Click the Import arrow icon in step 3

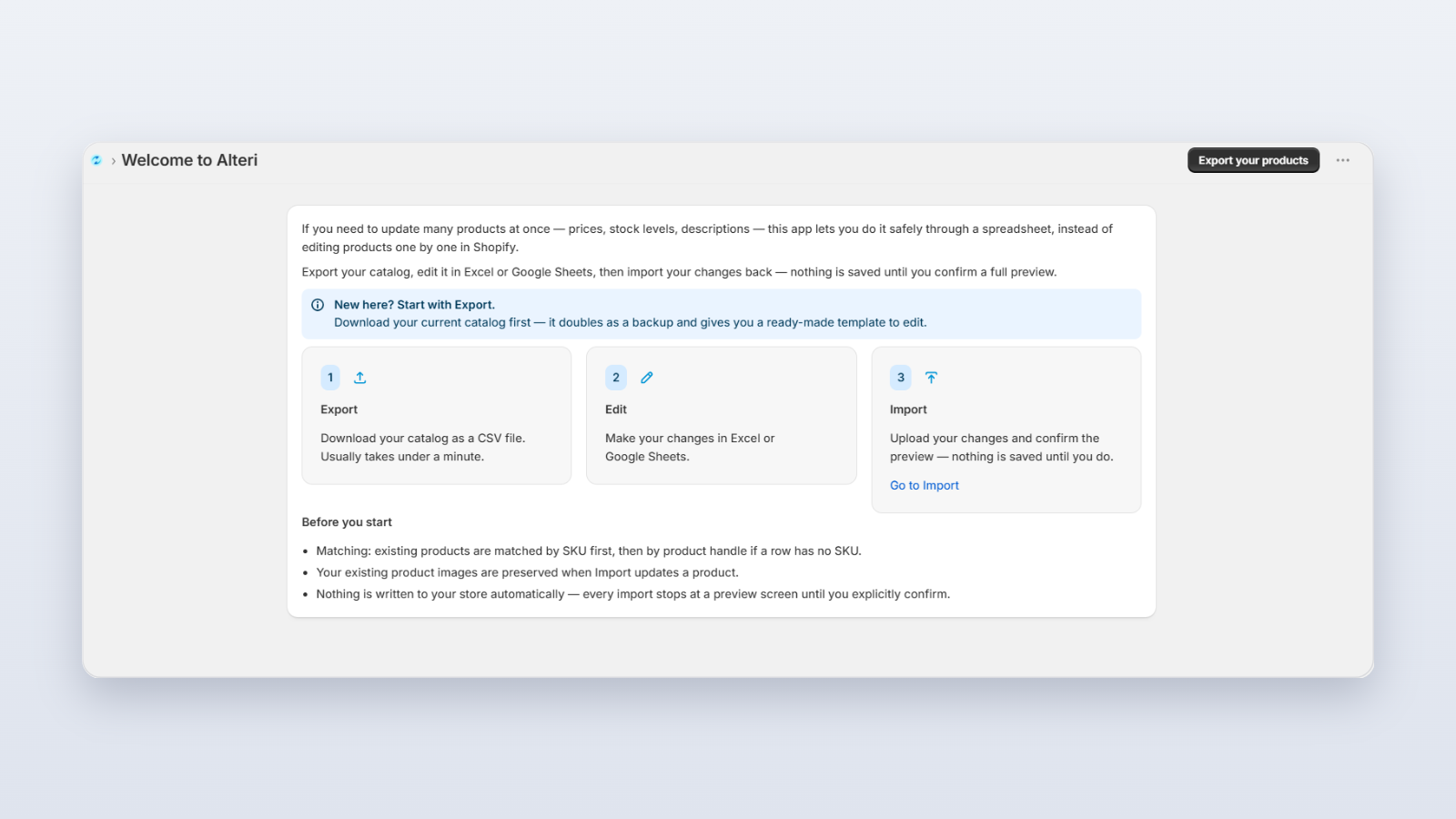click(931, 378)
